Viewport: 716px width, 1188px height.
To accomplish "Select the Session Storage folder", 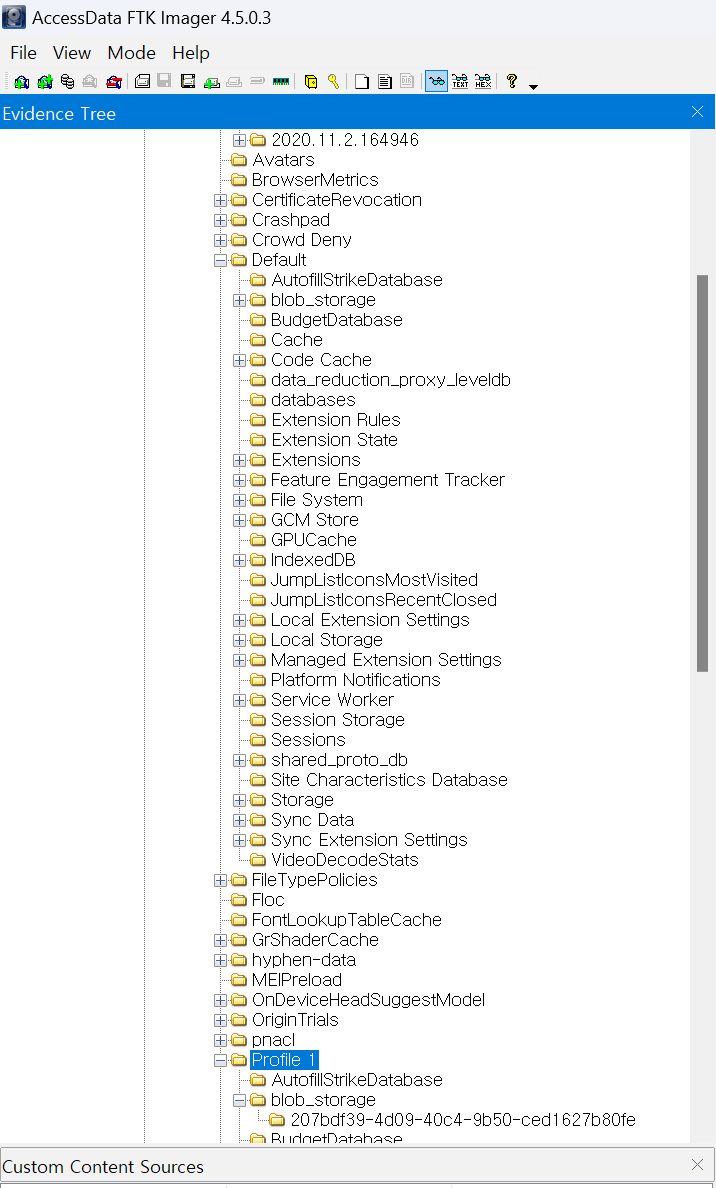I will click(x=337, y=720).
